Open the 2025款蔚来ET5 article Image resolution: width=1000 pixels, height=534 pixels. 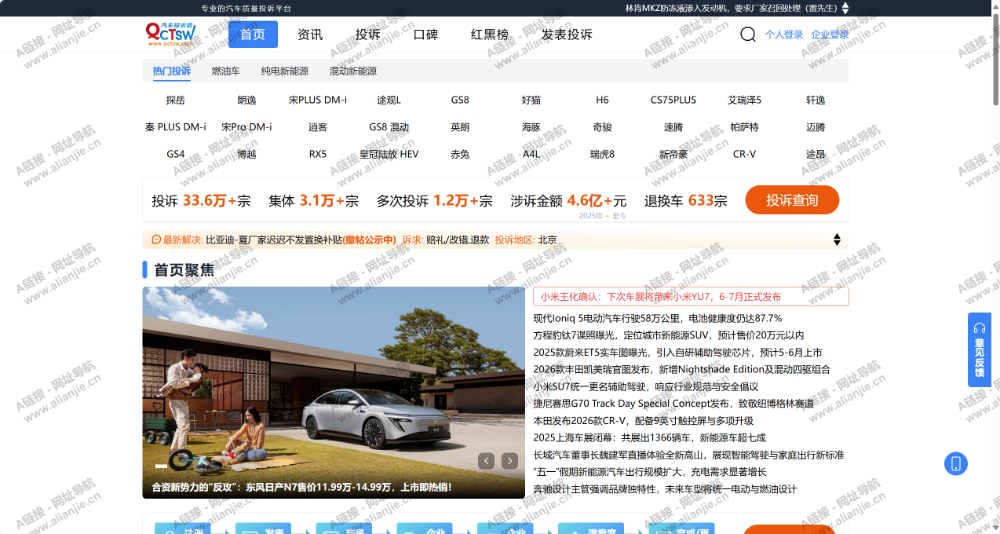[677, 352]
